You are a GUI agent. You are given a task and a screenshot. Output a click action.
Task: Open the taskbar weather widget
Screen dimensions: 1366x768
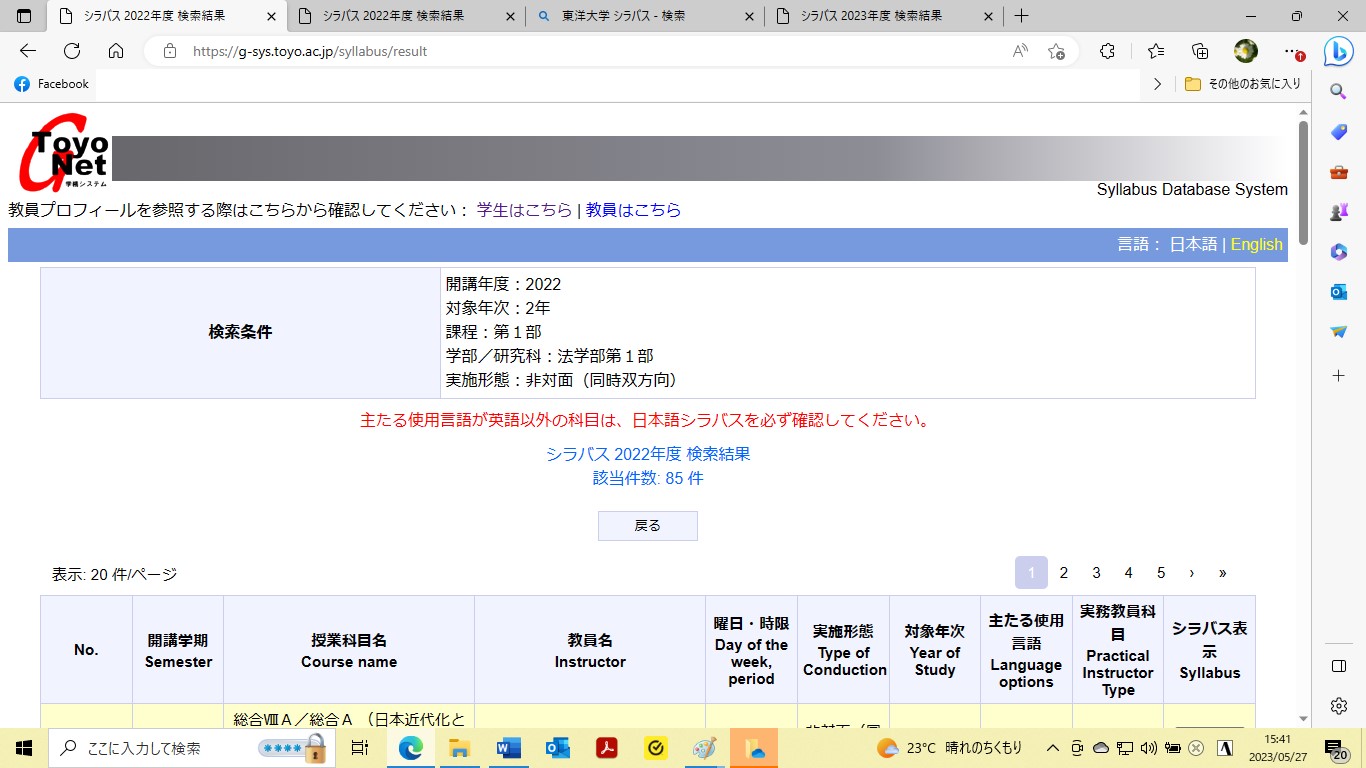pos(949,748)
